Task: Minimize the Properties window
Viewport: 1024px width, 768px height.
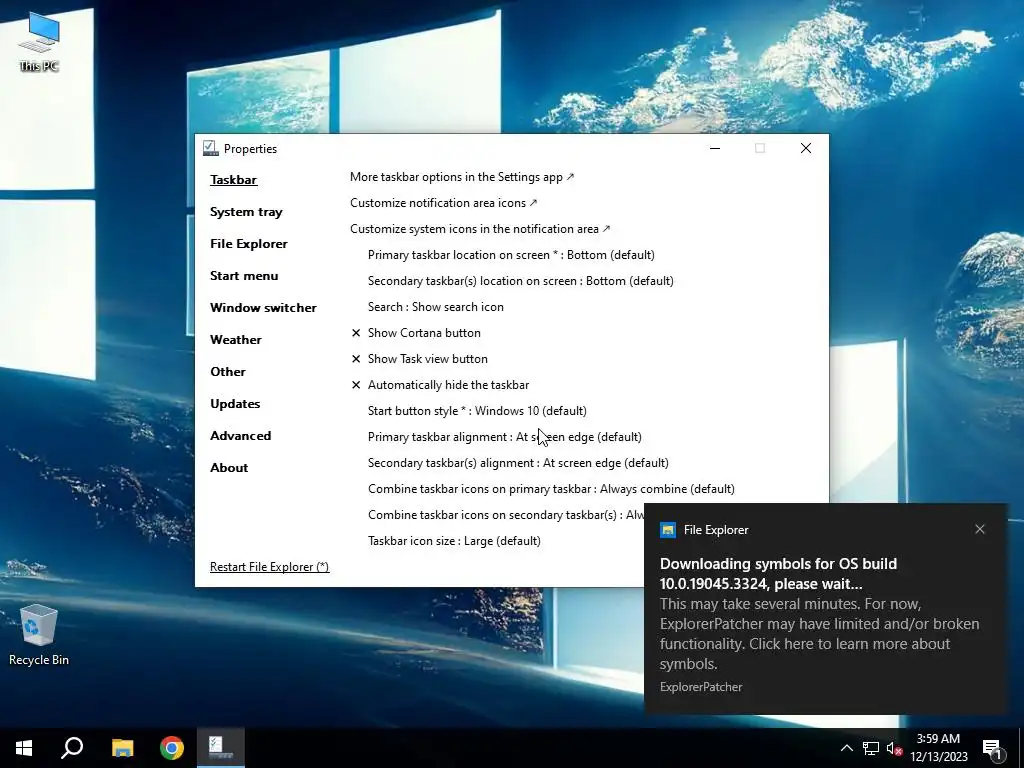Action: pyautogui.click(x=715, y=148)
